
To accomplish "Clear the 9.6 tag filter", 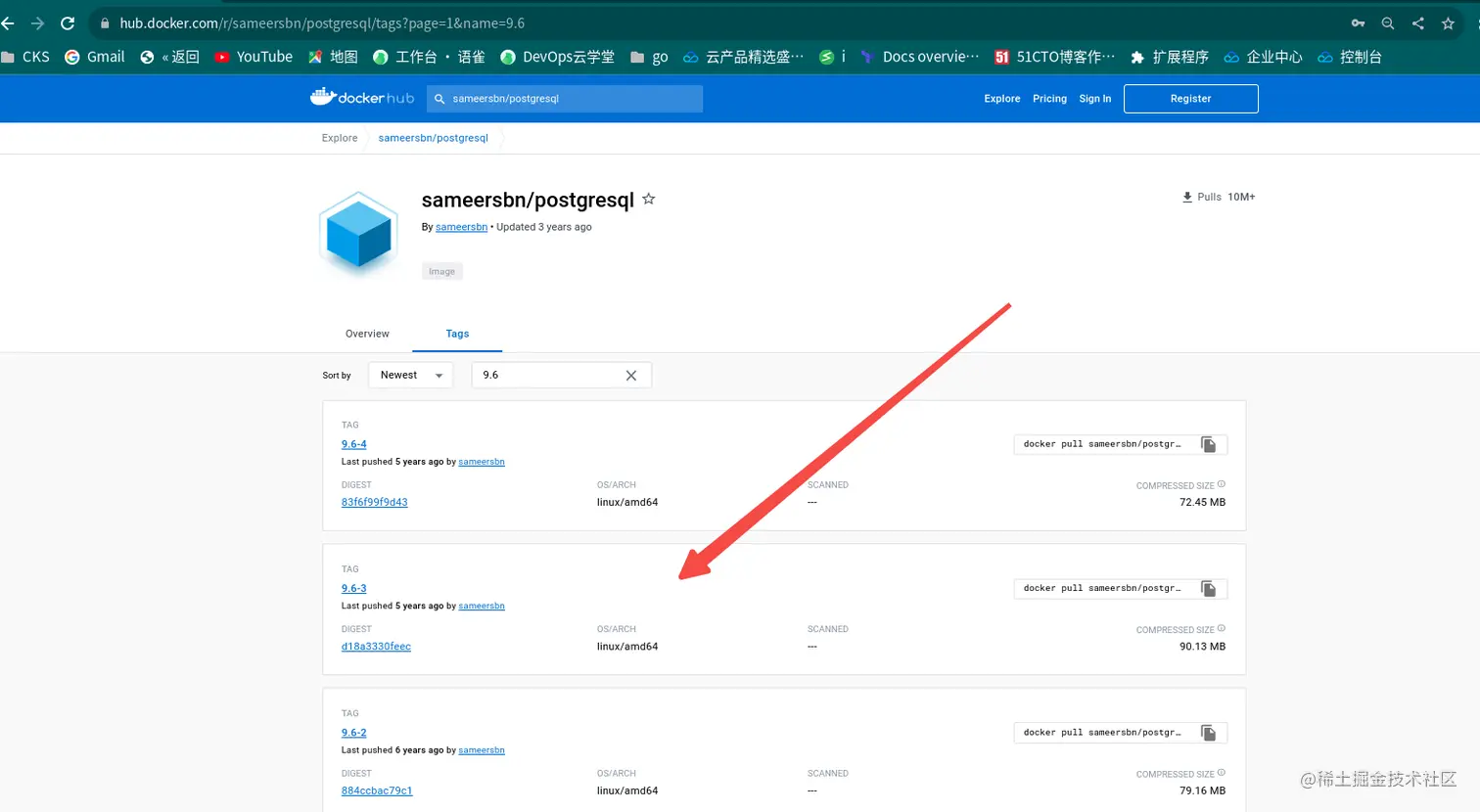I will (x=631, y=376).
